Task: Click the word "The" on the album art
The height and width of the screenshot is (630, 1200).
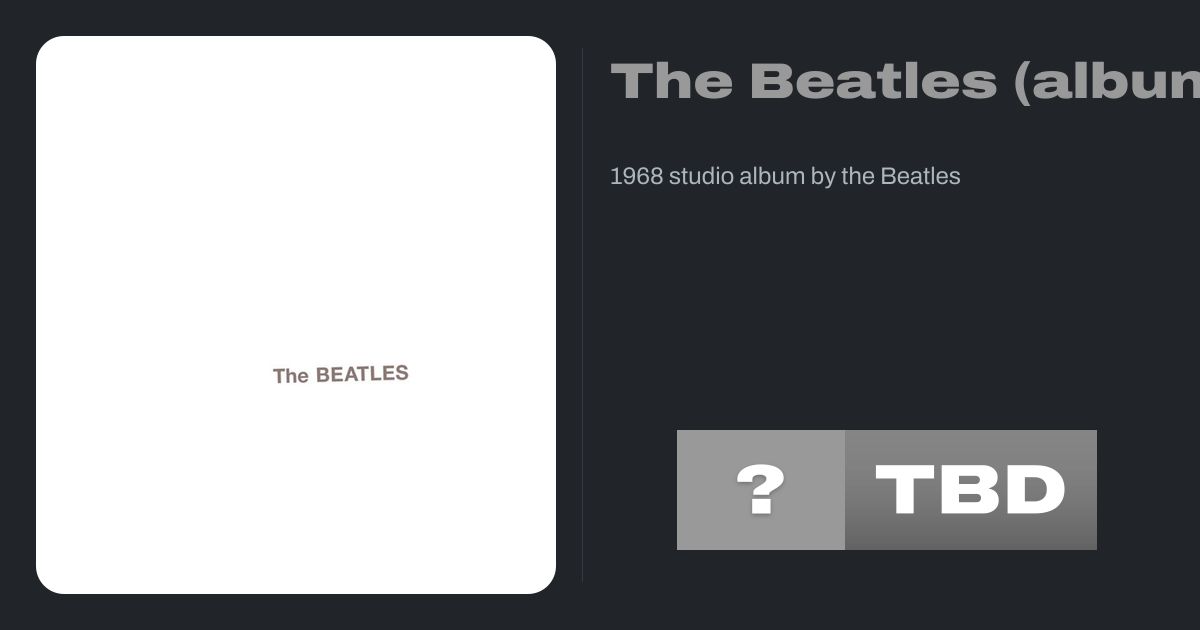Action: (x=290, y=377)
